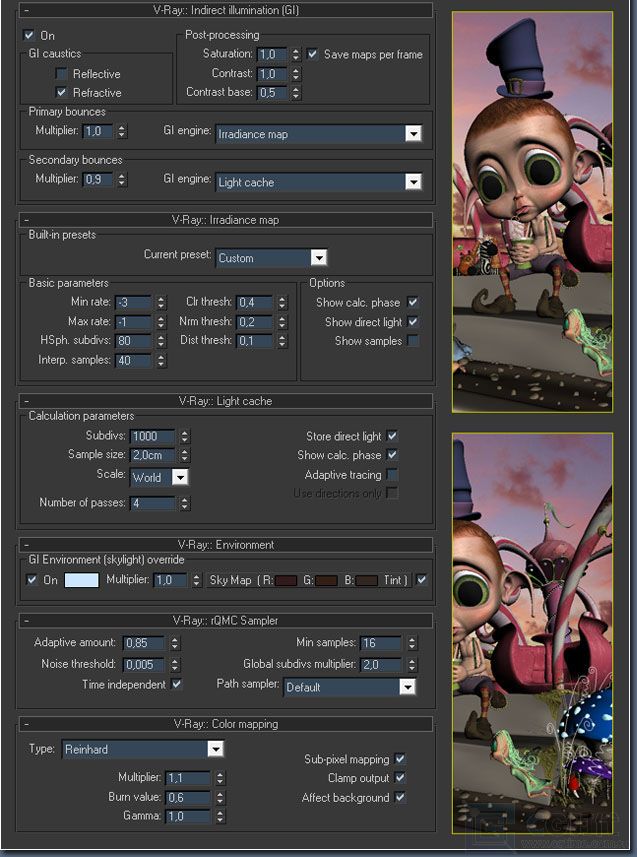Click the Gamma spinner arrows
The height and width of the screenshot is (857, 637).
point(220,816)
